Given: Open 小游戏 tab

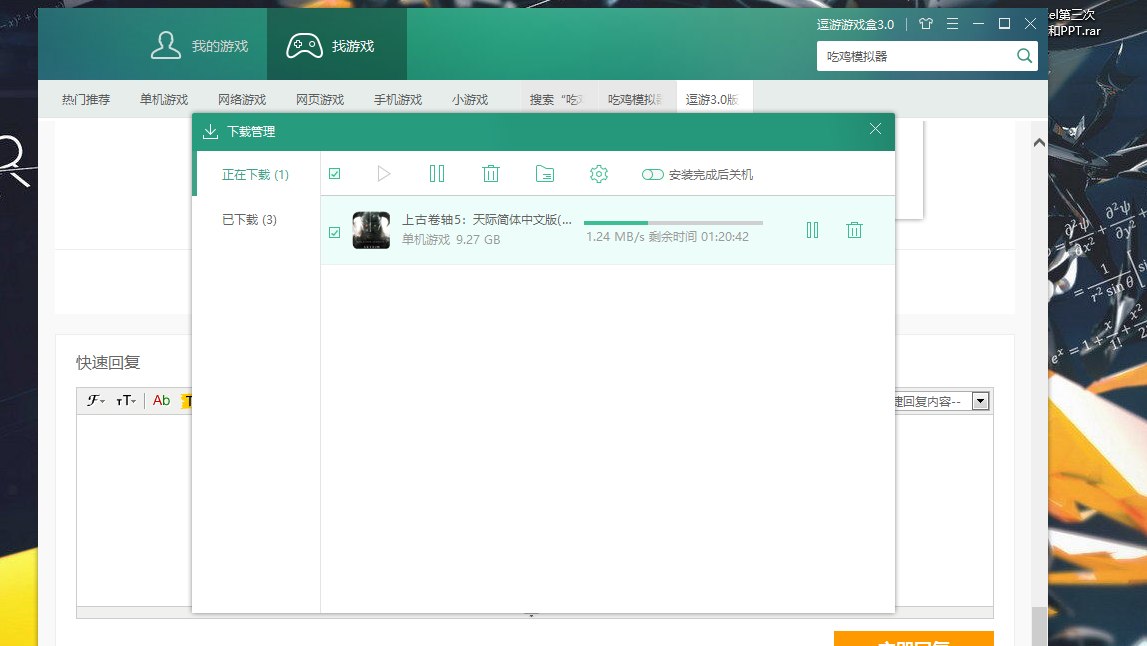Looking at the screenshot, I should (470, 99).
